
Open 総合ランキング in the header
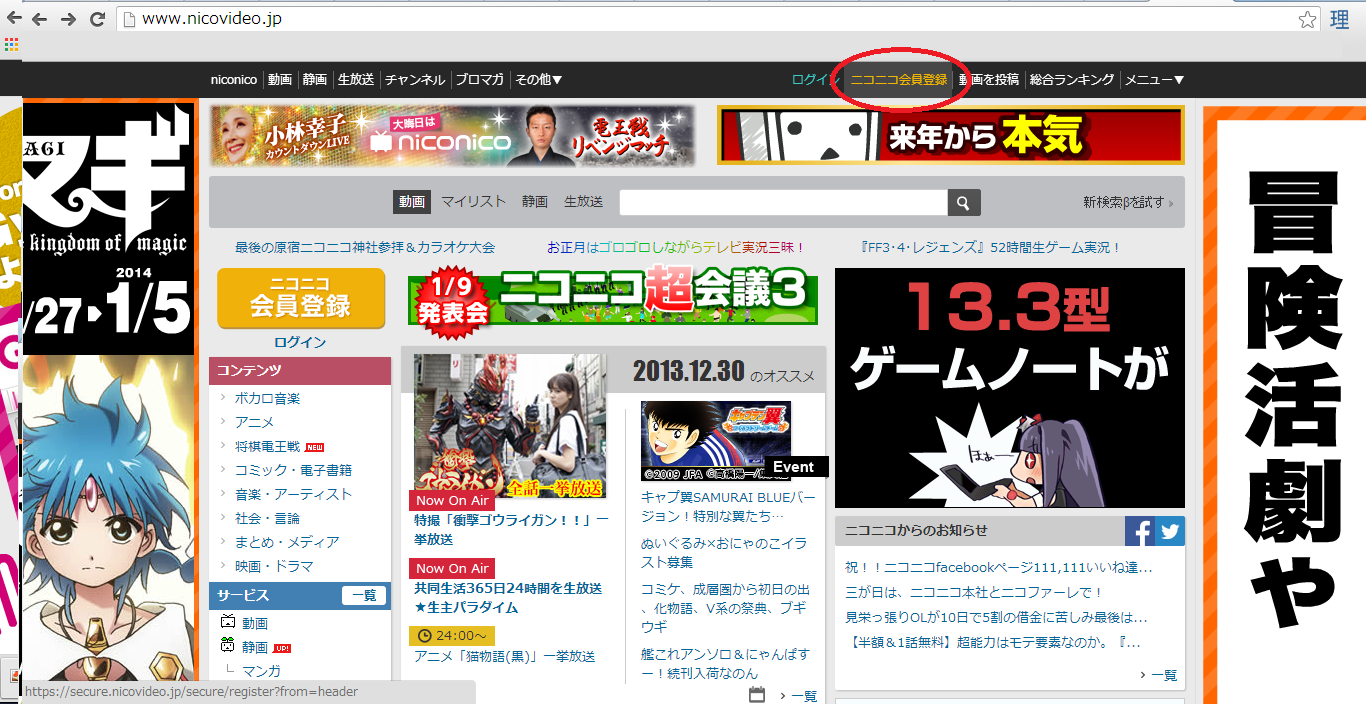pyautogui.click(x=1072, y=80)
